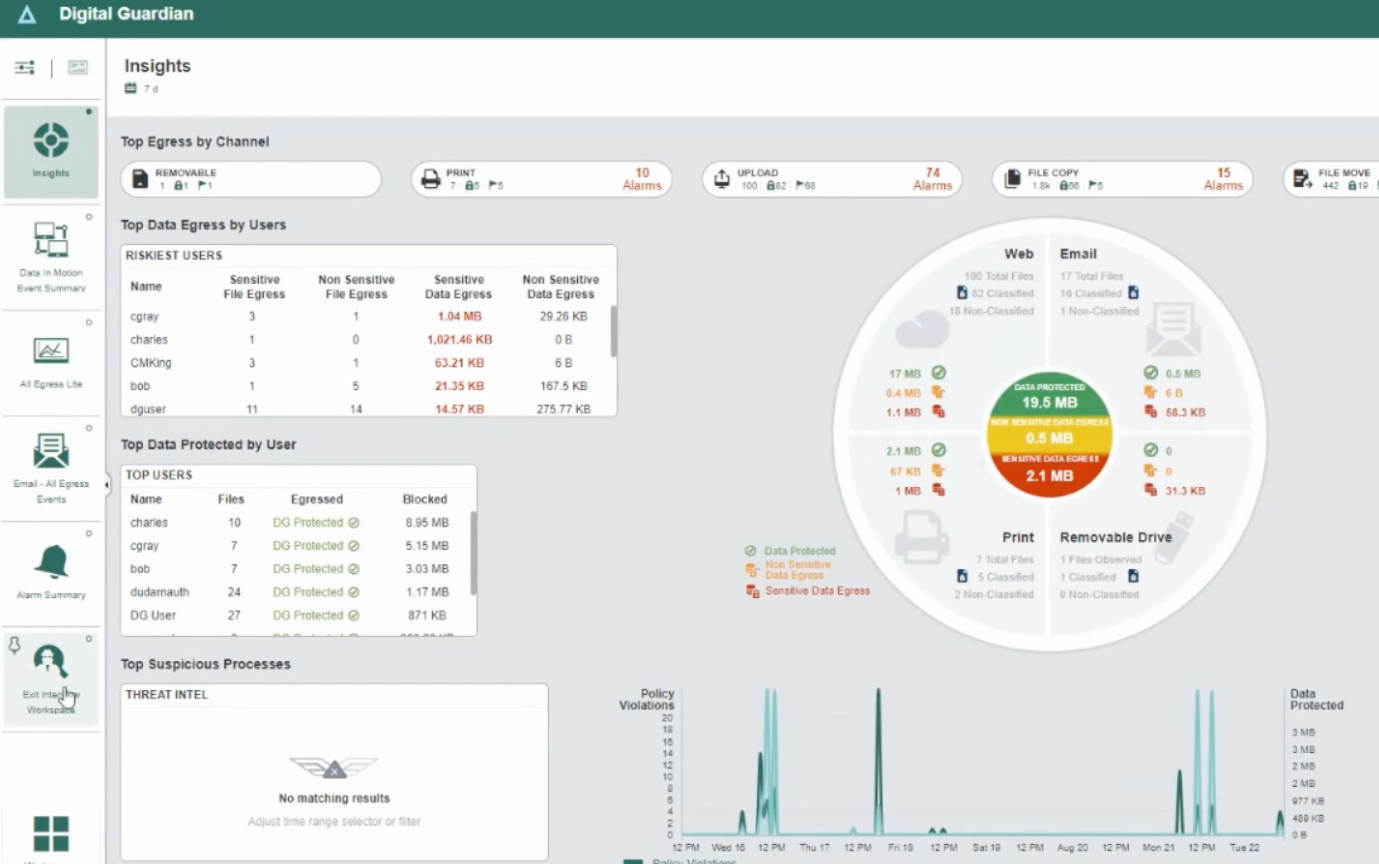Screen dimensions: 1379x864
Task: Open Email - All Egress Events
Action: click(51, 468)
